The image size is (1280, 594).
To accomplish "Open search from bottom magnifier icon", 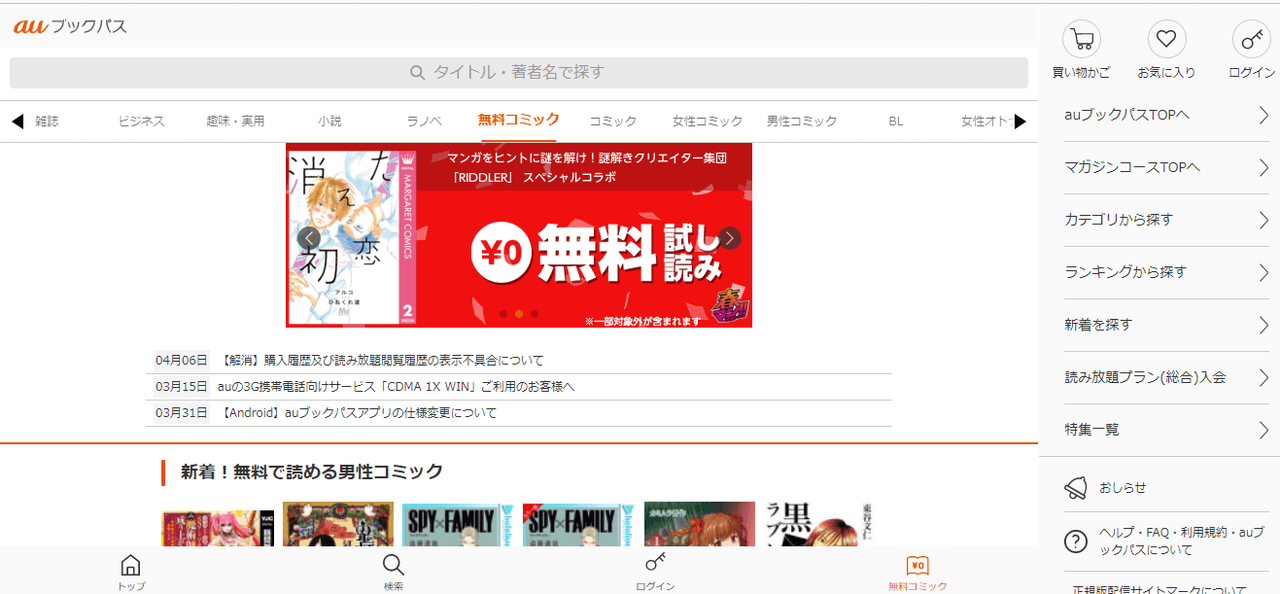I will pyautogui.click(x=394, y=567).
